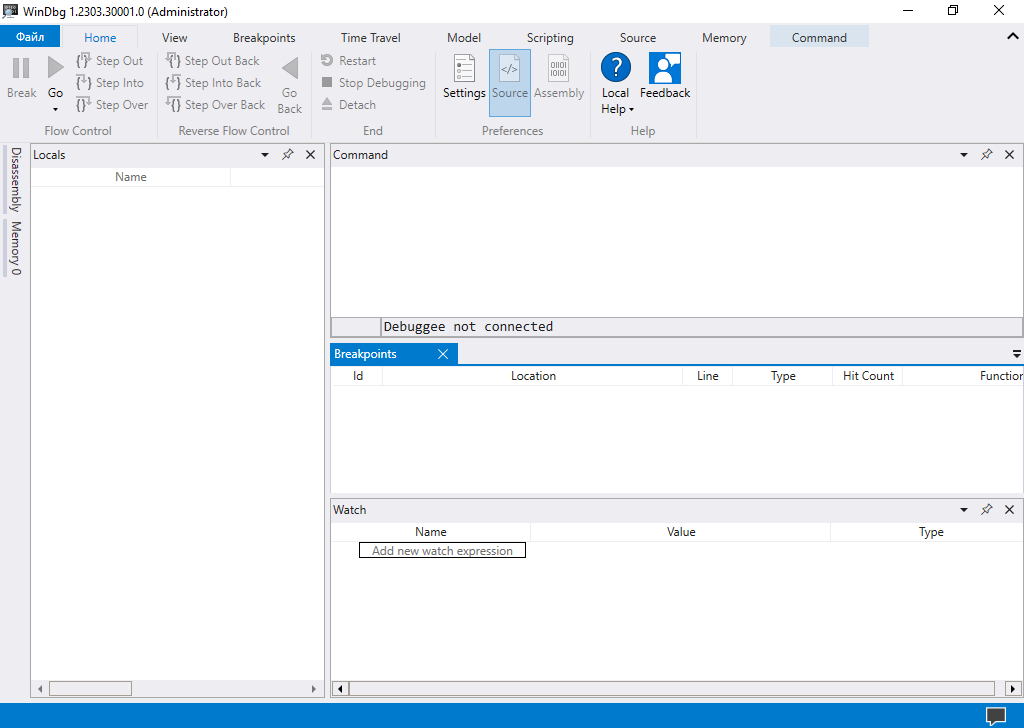Sort breakpoints by Location column
This screenshot has width=1024, height=728.
[x=533, y=376]
